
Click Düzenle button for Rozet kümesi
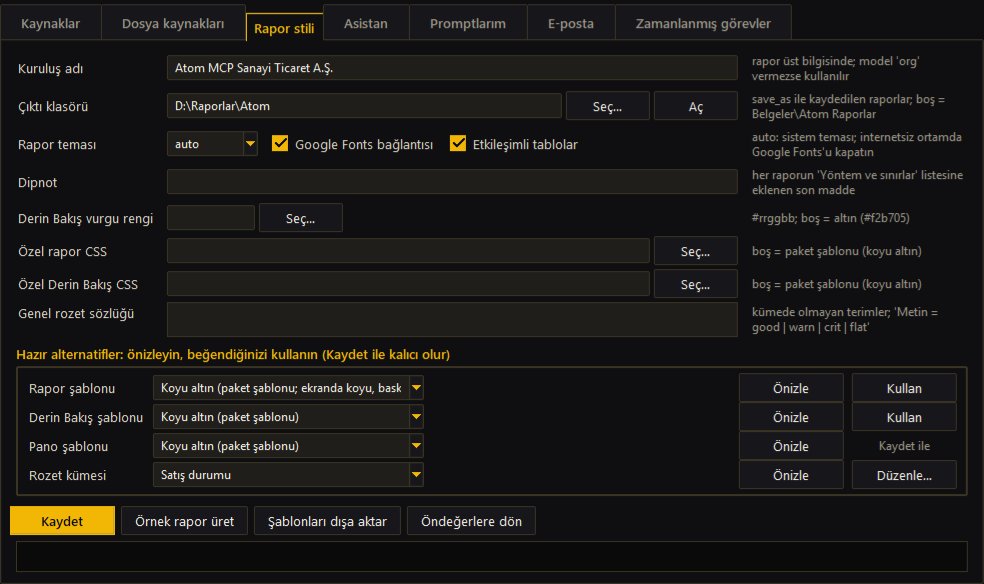point(904,475)
